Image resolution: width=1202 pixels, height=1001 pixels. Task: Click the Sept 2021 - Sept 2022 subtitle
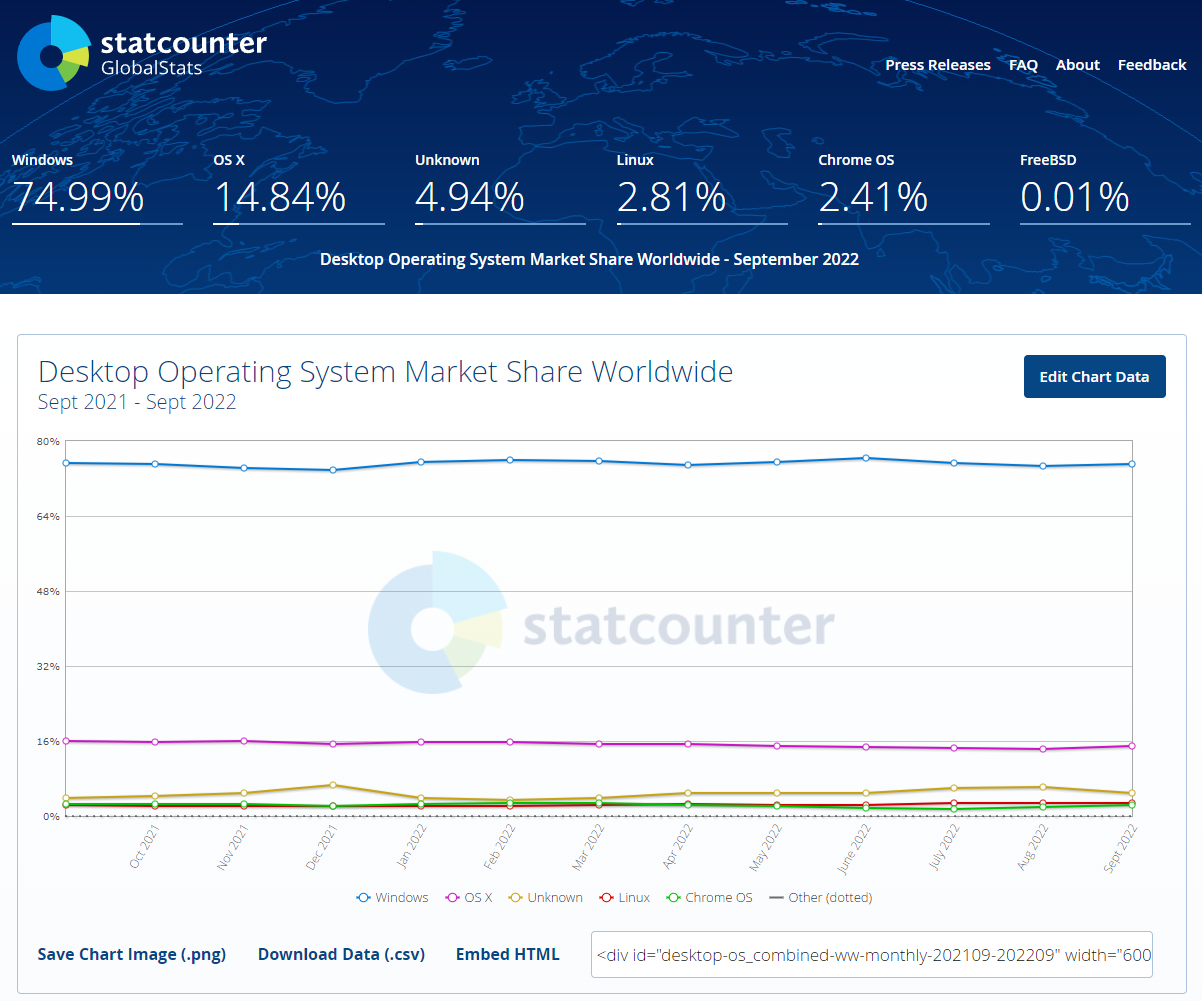click(x=137, y=402)
